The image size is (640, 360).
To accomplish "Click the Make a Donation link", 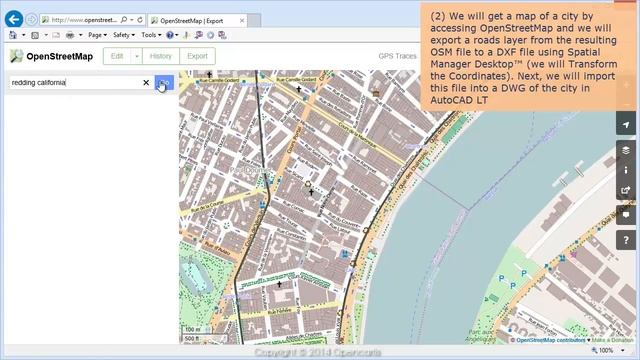I will [613, 340].
